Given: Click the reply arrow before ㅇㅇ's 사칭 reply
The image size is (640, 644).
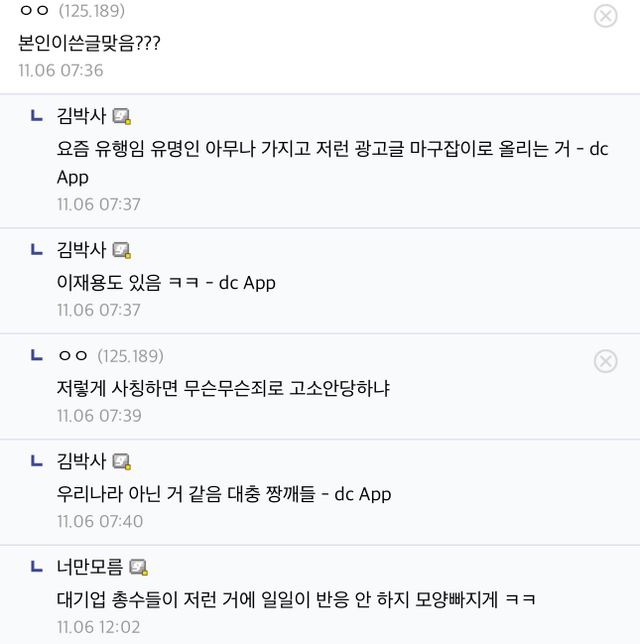Looking at the screenshot, I should (37, 355).
